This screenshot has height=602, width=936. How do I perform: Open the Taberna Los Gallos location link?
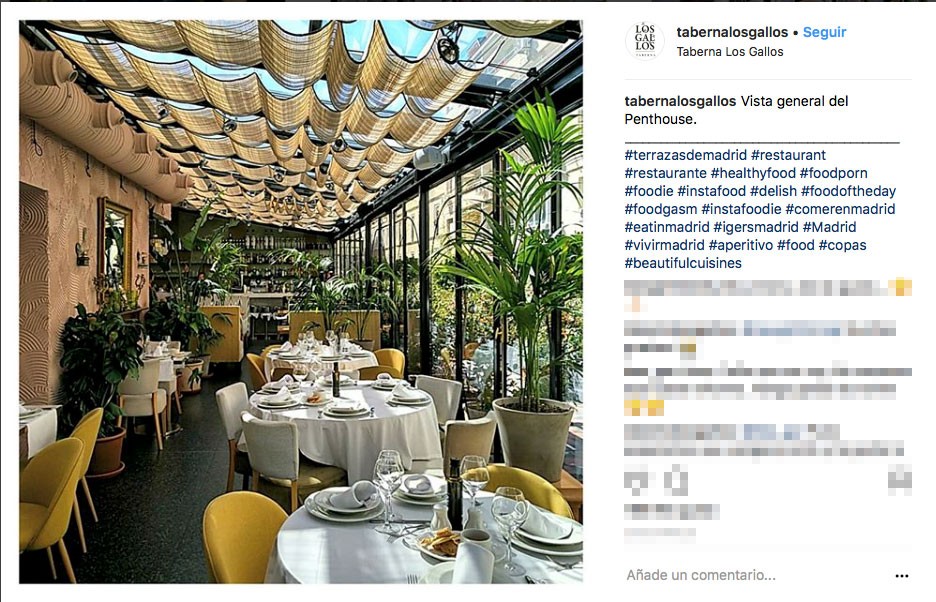[x=730, y=52]
